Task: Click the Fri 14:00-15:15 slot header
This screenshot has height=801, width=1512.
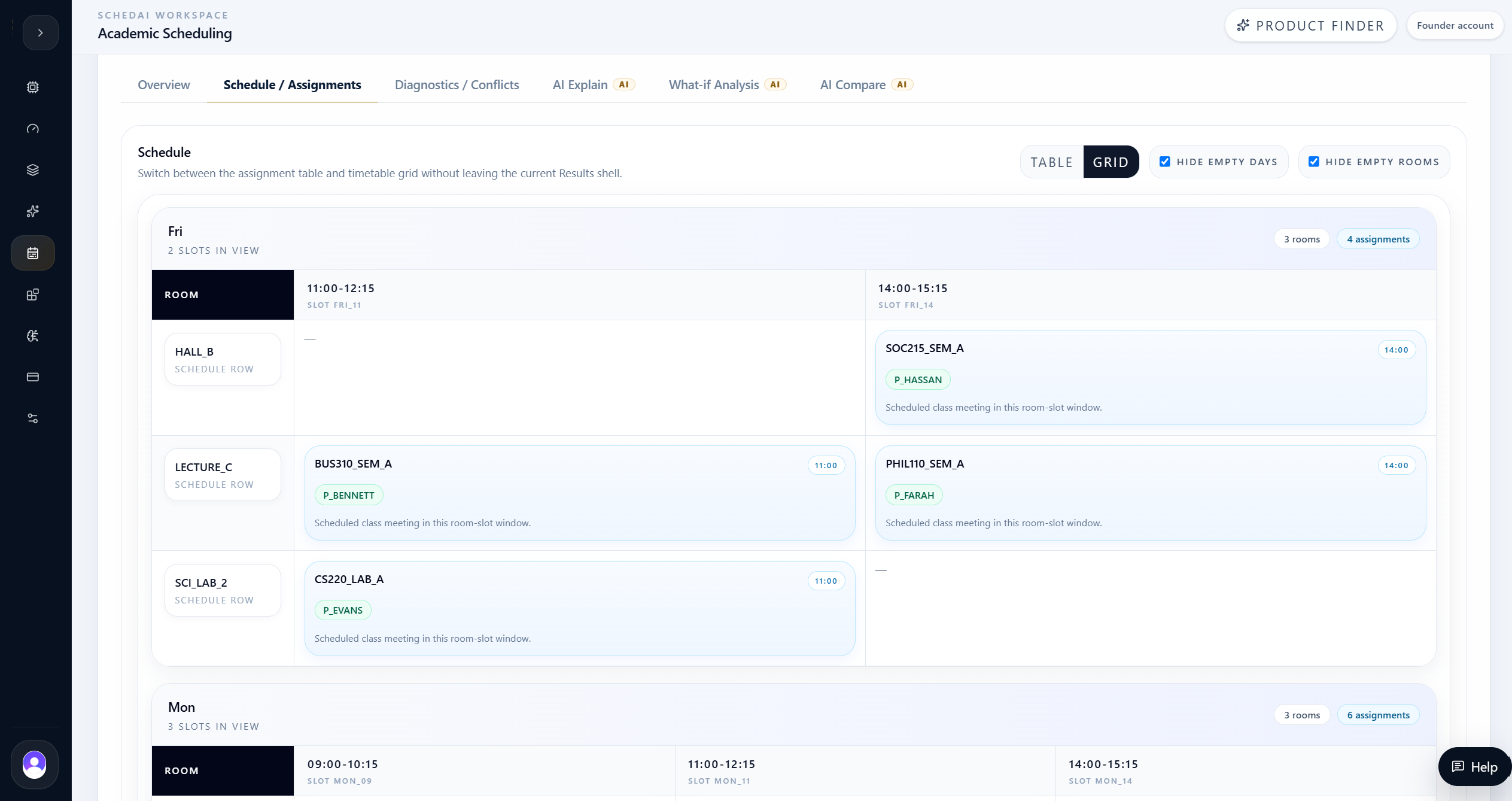Action: click(1151, 295)
